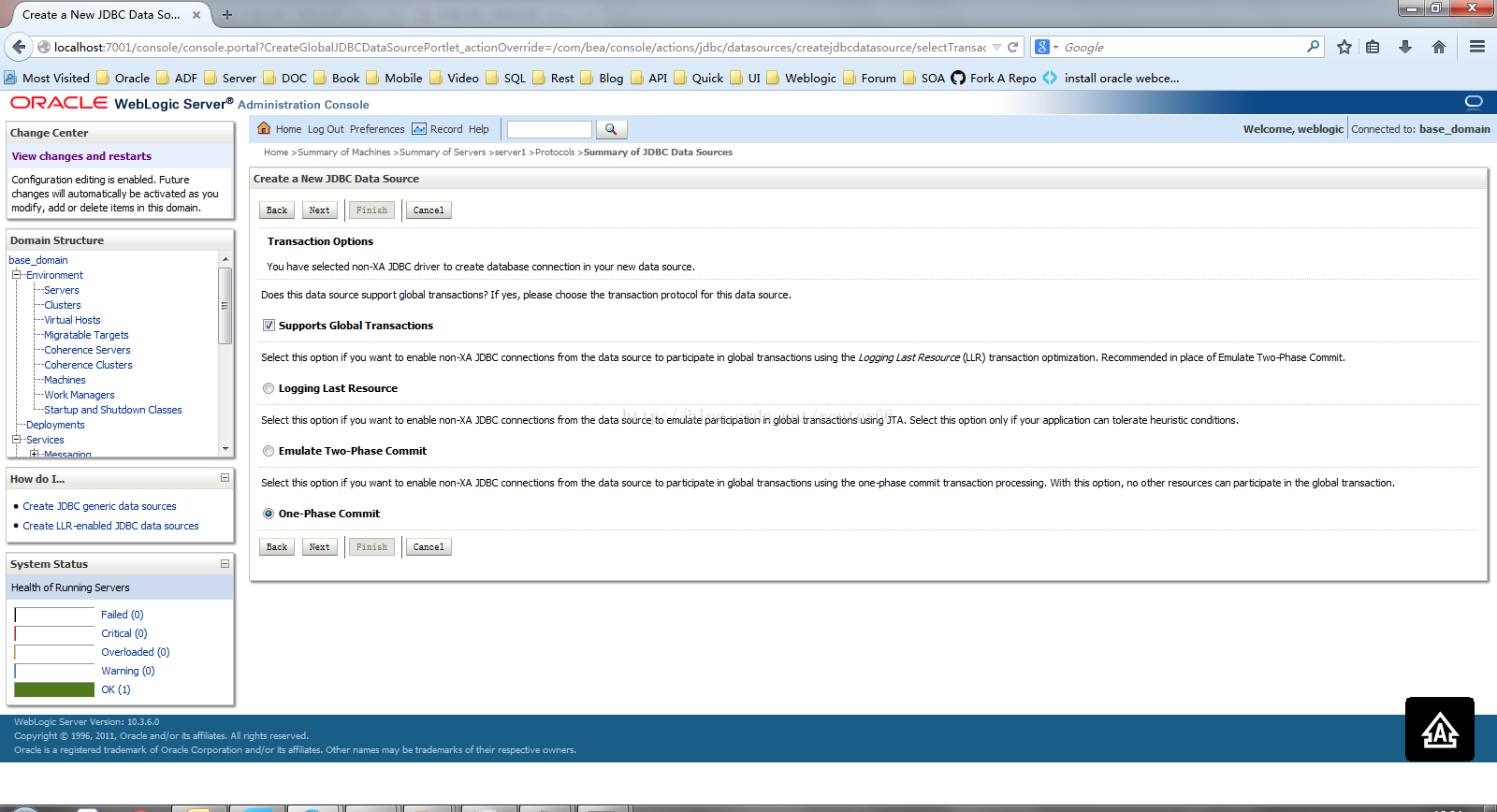Open the Forum bookmark folder

(x=869, y=79)
